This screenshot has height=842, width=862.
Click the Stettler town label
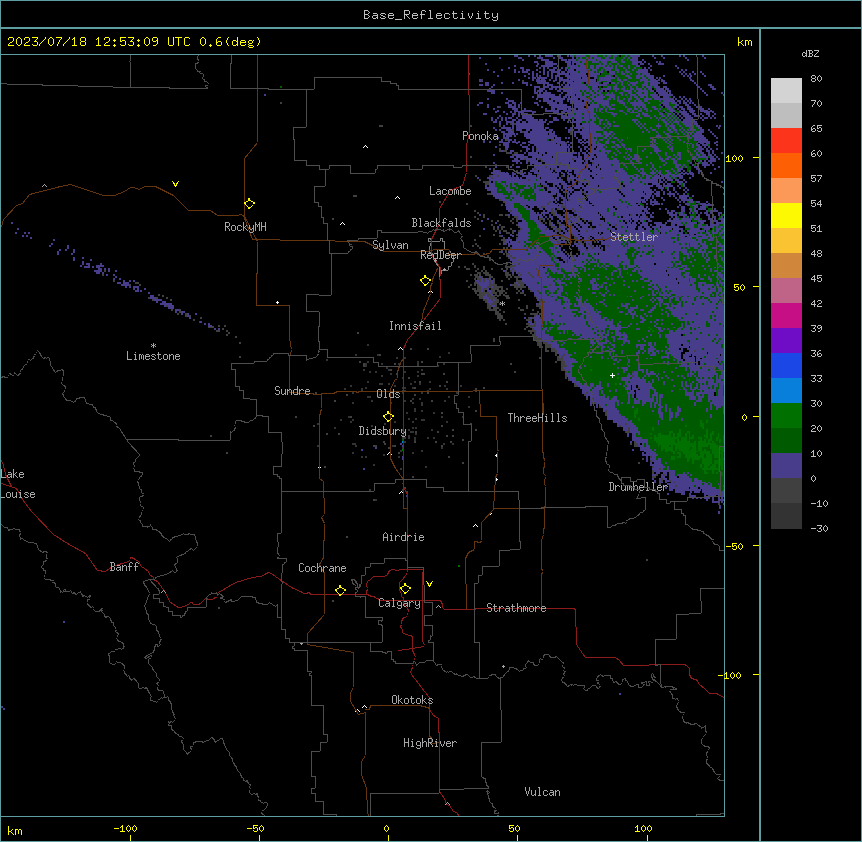coord(633,237)
